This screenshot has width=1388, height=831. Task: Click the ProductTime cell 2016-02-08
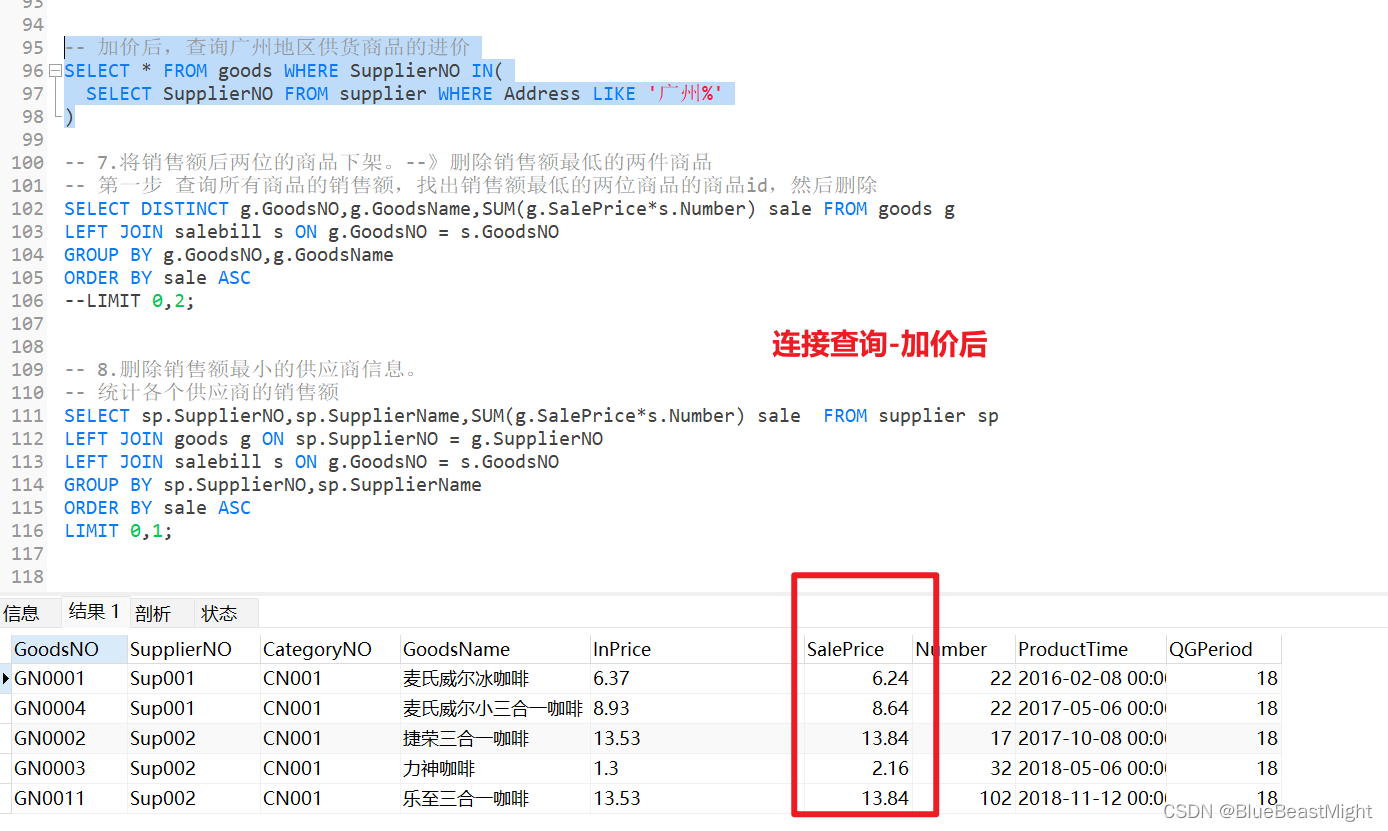1090,679
